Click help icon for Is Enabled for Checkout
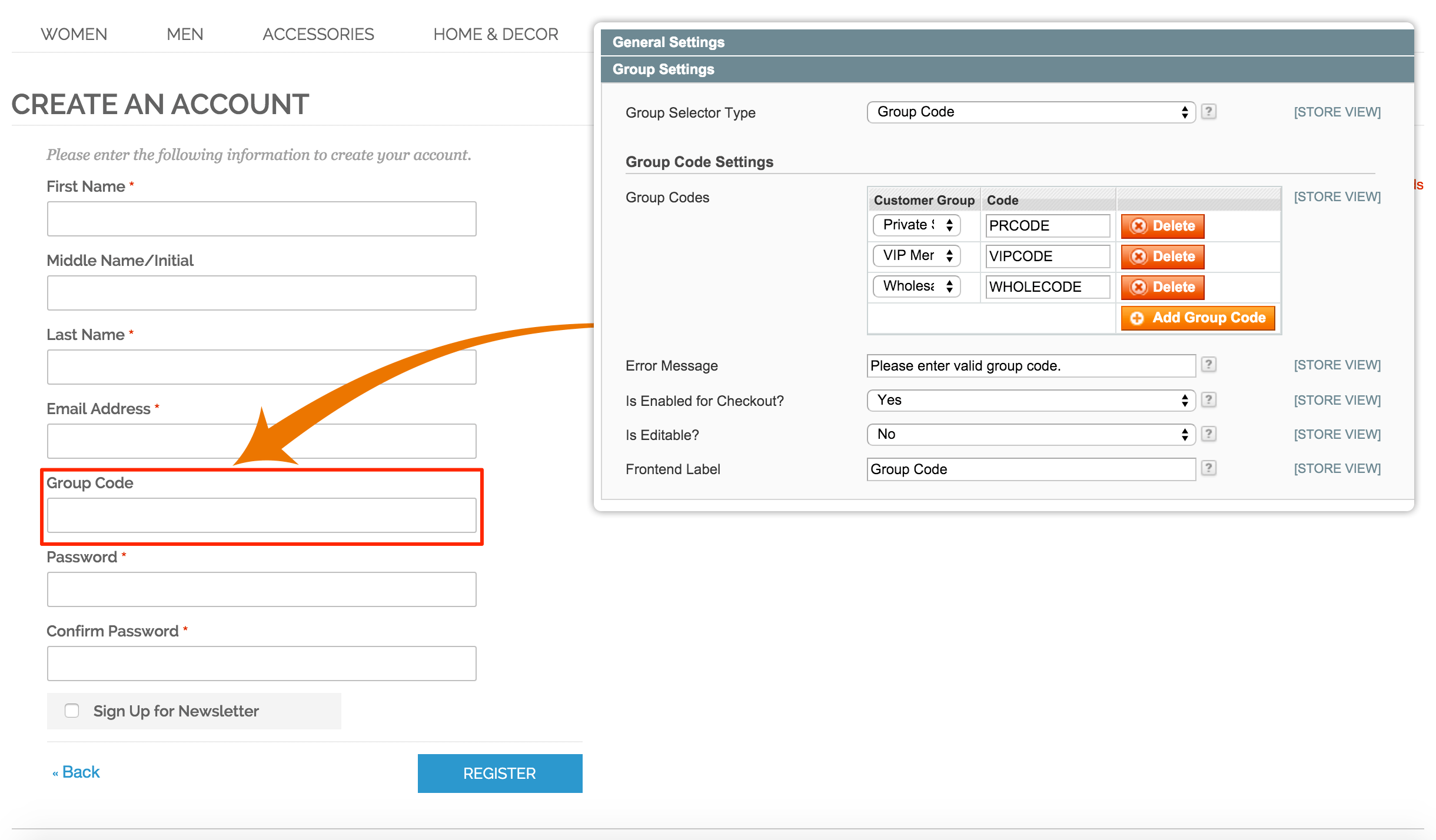 click(x=1208, y=400)
